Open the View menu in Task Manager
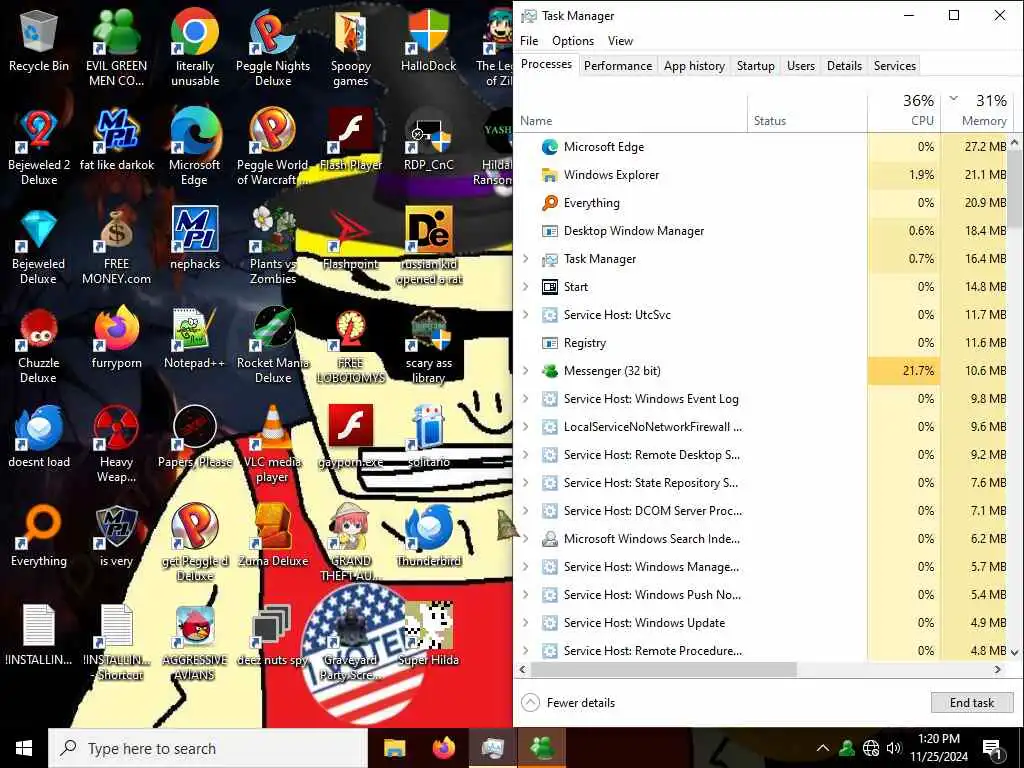 (x=620, y=40)
